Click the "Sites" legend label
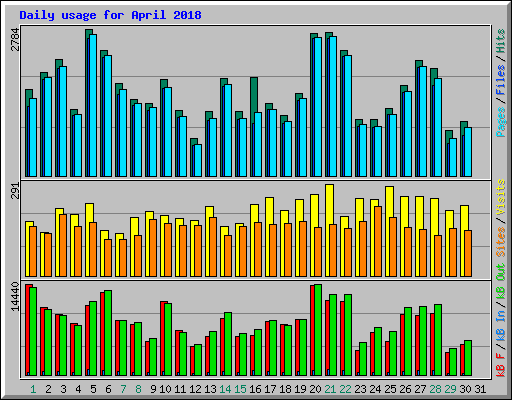The width and height of the screenshot is (512, 400). click(x=501, y=242)
